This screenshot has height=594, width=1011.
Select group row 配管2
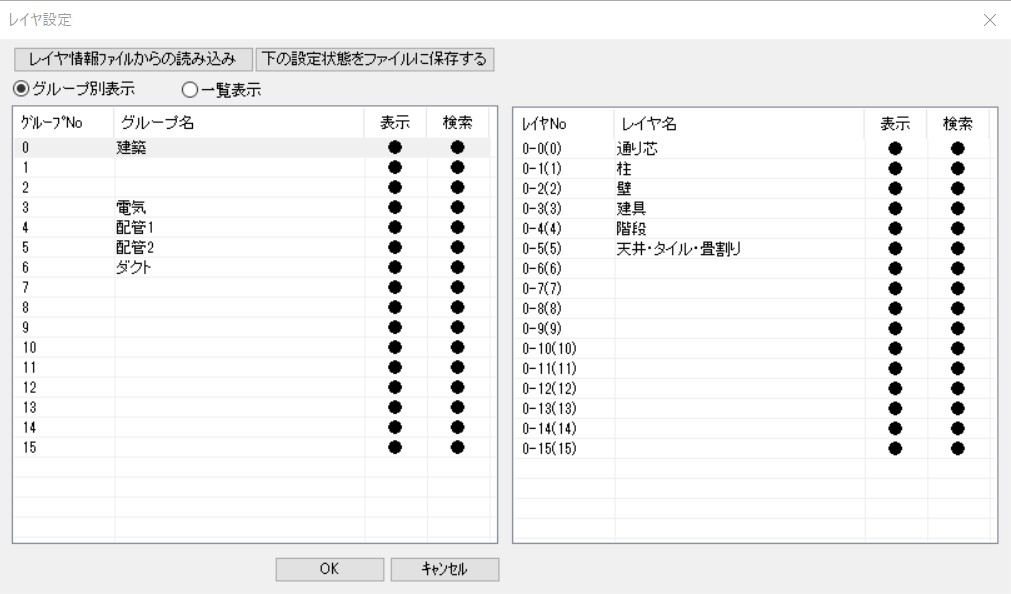(251, 247)
